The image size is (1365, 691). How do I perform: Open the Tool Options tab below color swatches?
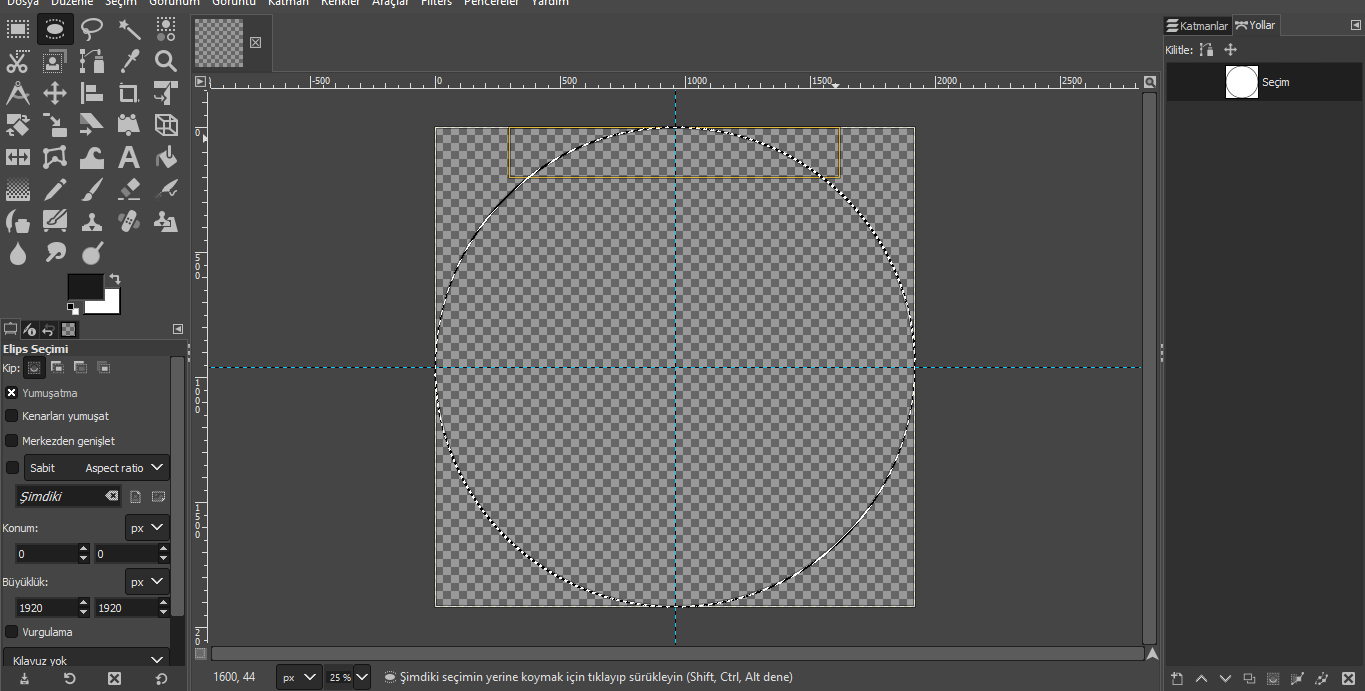[x=11, y=329]
